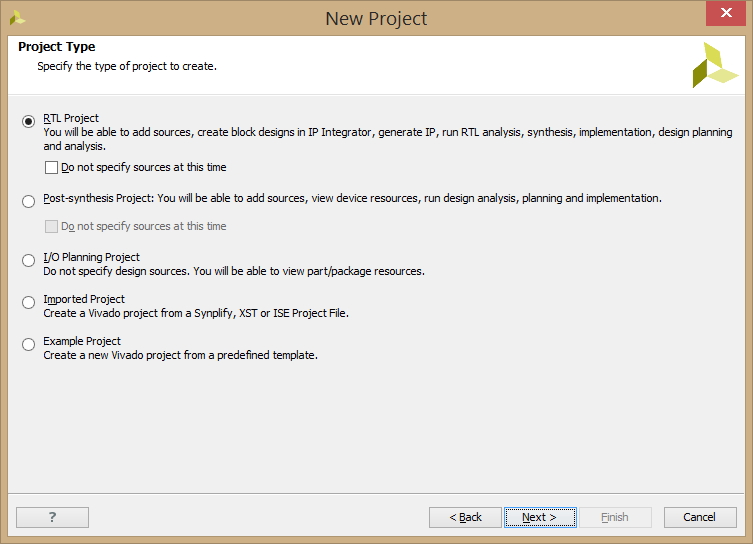The height and width of the screenshot is (544, 753).
Task: Click the Vivado logo in the header
Action: (x=715, y=65)
